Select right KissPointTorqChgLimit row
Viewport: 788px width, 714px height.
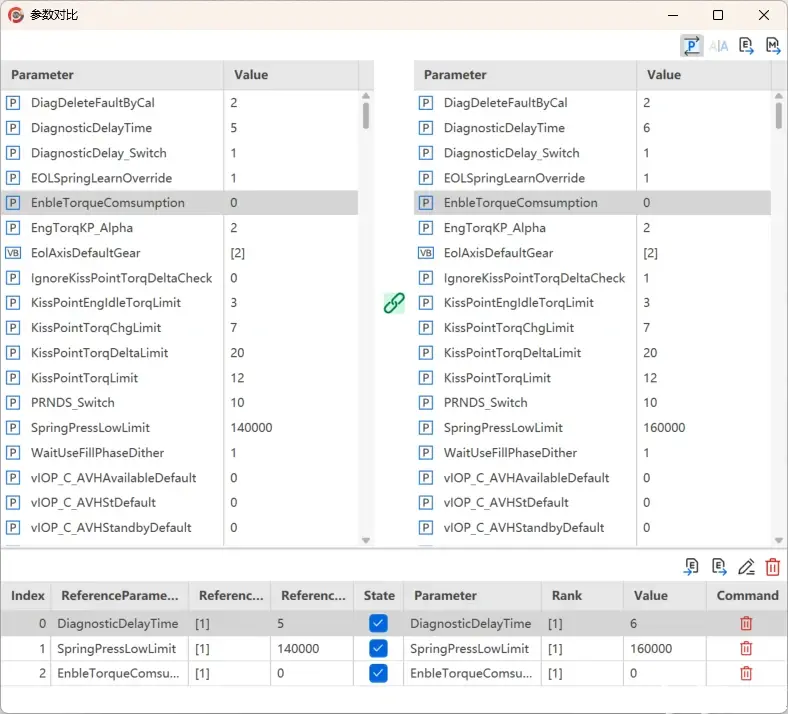click(x=593, y=328)
